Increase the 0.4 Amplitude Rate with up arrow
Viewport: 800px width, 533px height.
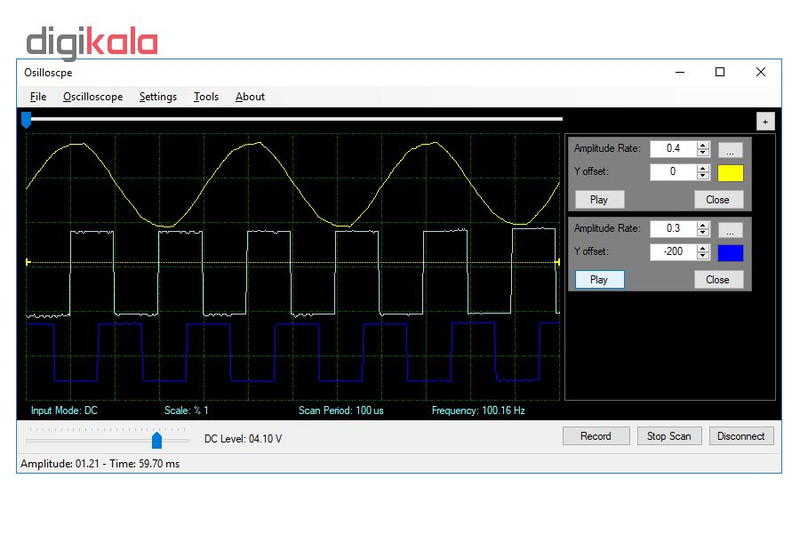pos(703,145)
